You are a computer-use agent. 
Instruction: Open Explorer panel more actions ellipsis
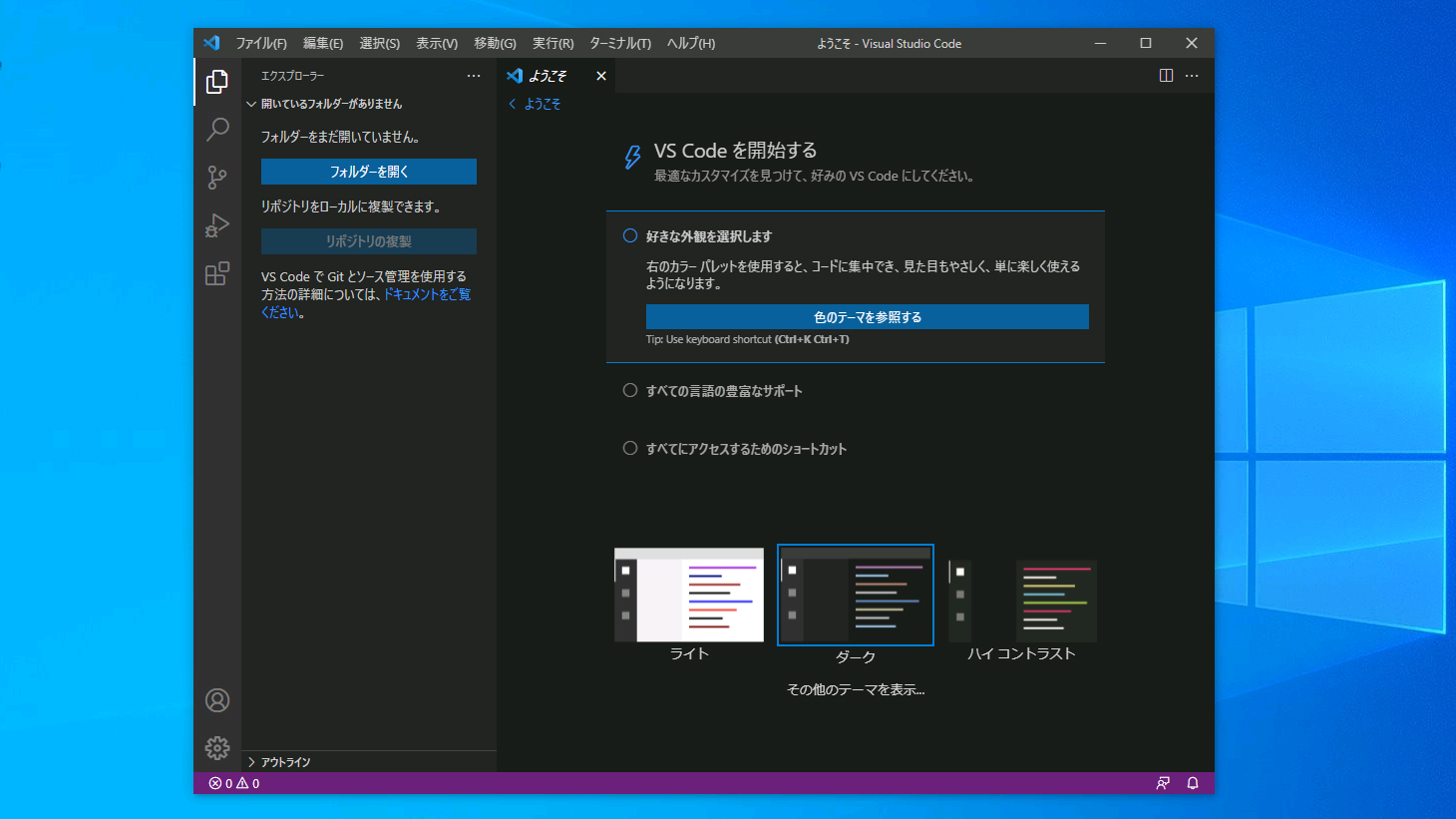[474, 76]
